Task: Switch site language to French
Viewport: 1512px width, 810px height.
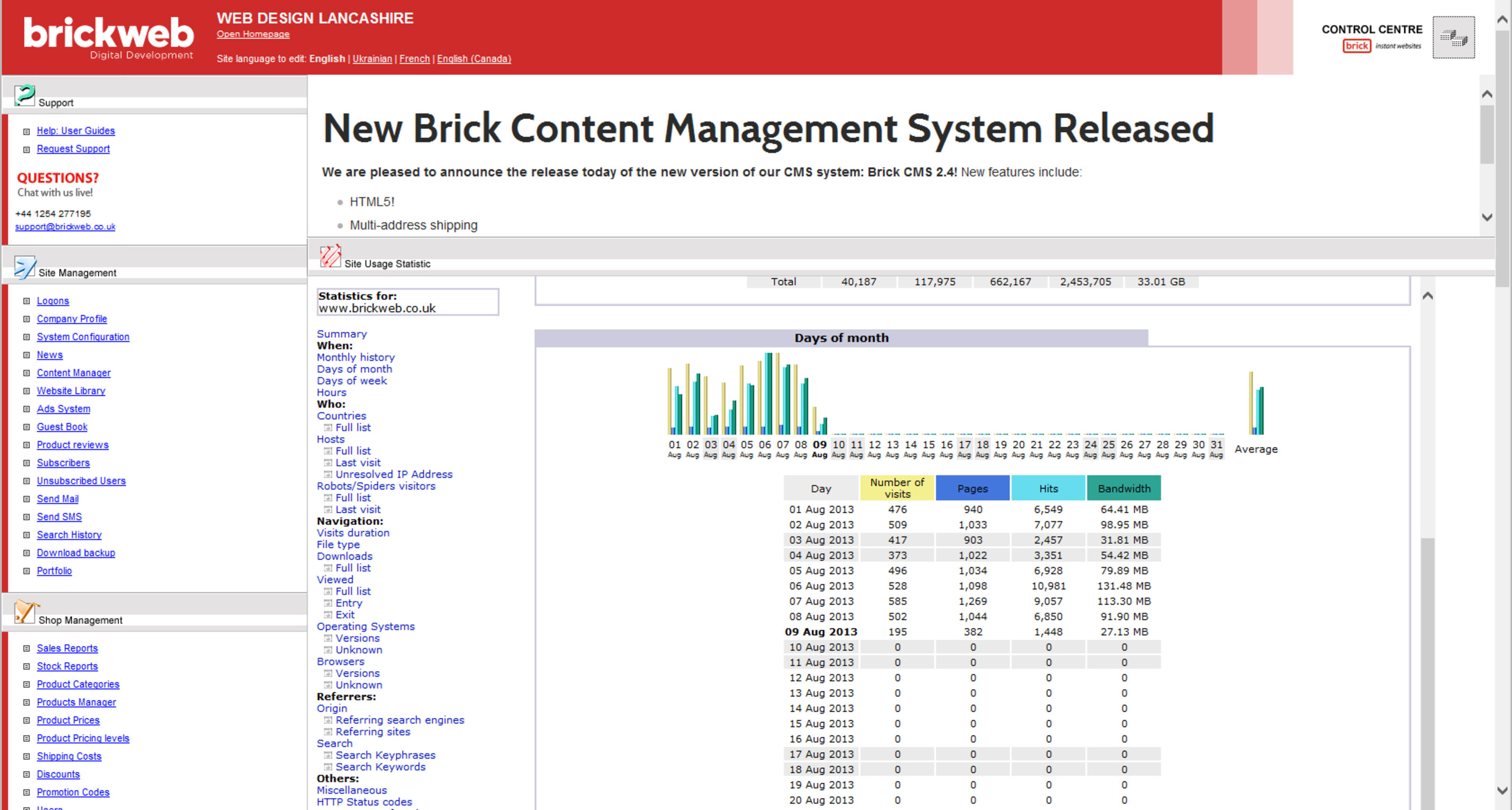Action: pos(414,59)
